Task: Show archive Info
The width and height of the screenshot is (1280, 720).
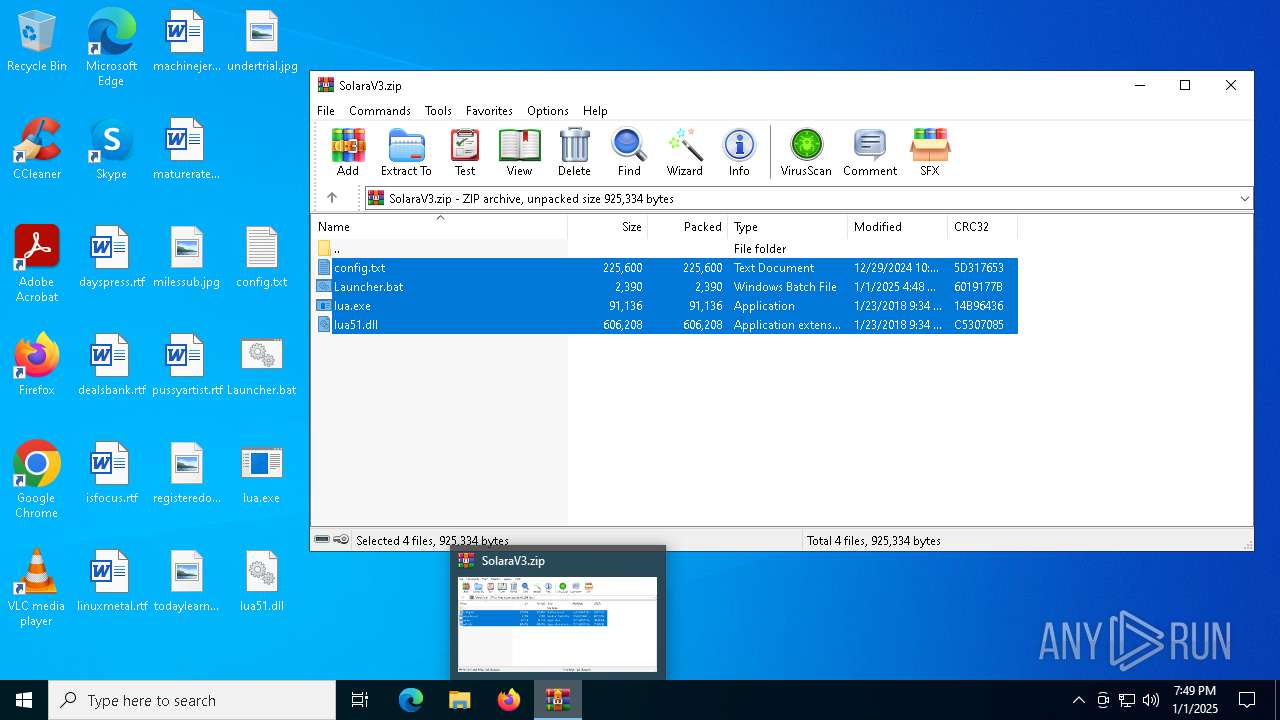Action: 739,153
